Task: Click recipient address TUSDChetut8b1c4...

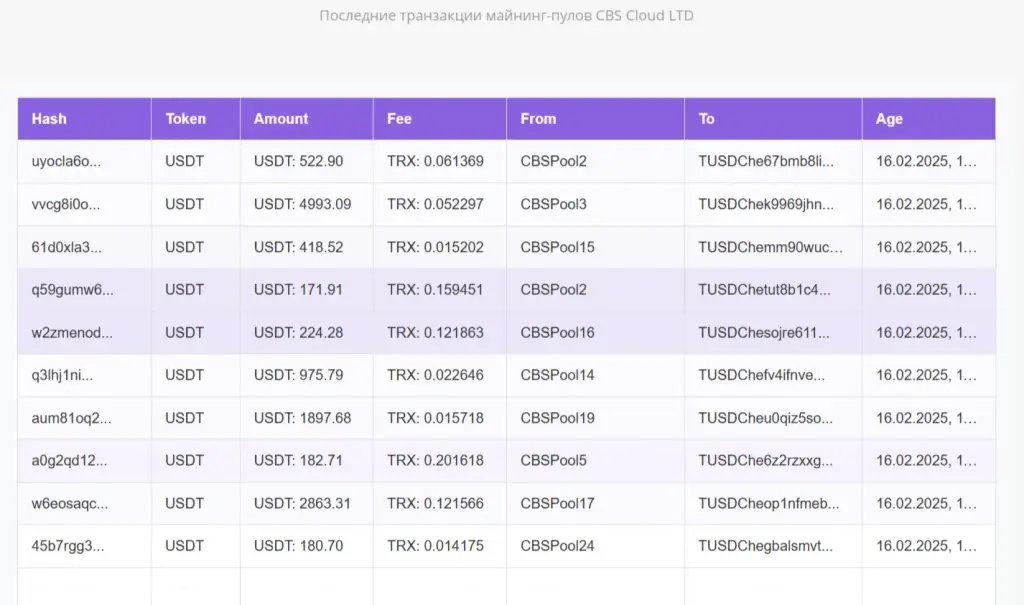Action: point(765,289)
